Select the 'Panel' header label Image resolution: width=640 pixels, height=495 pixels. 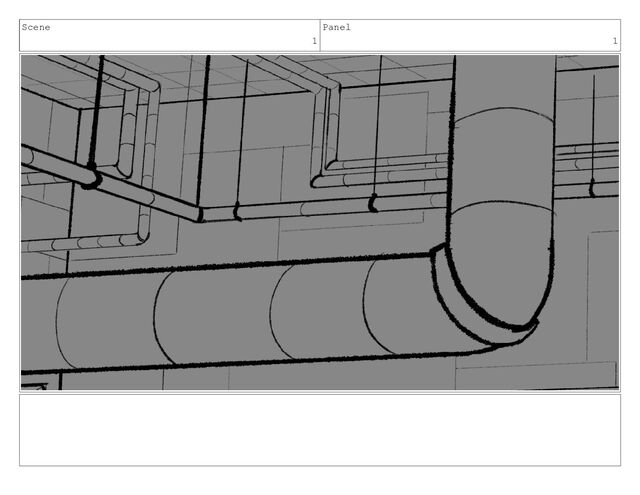pyautogui.click(x=337, y=27)
